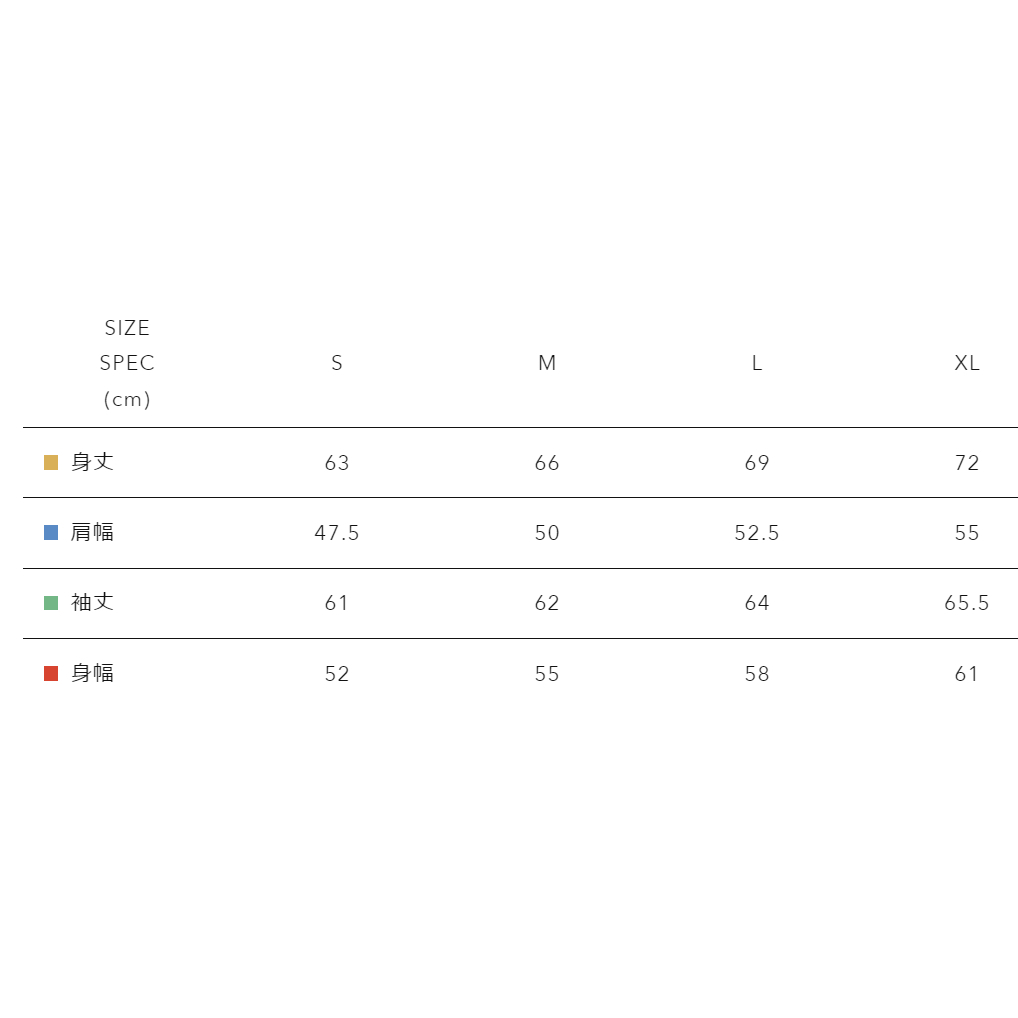The image size is (1018, 1018).
Task: Click the 肩幅 row label
Action: [92, 533]
